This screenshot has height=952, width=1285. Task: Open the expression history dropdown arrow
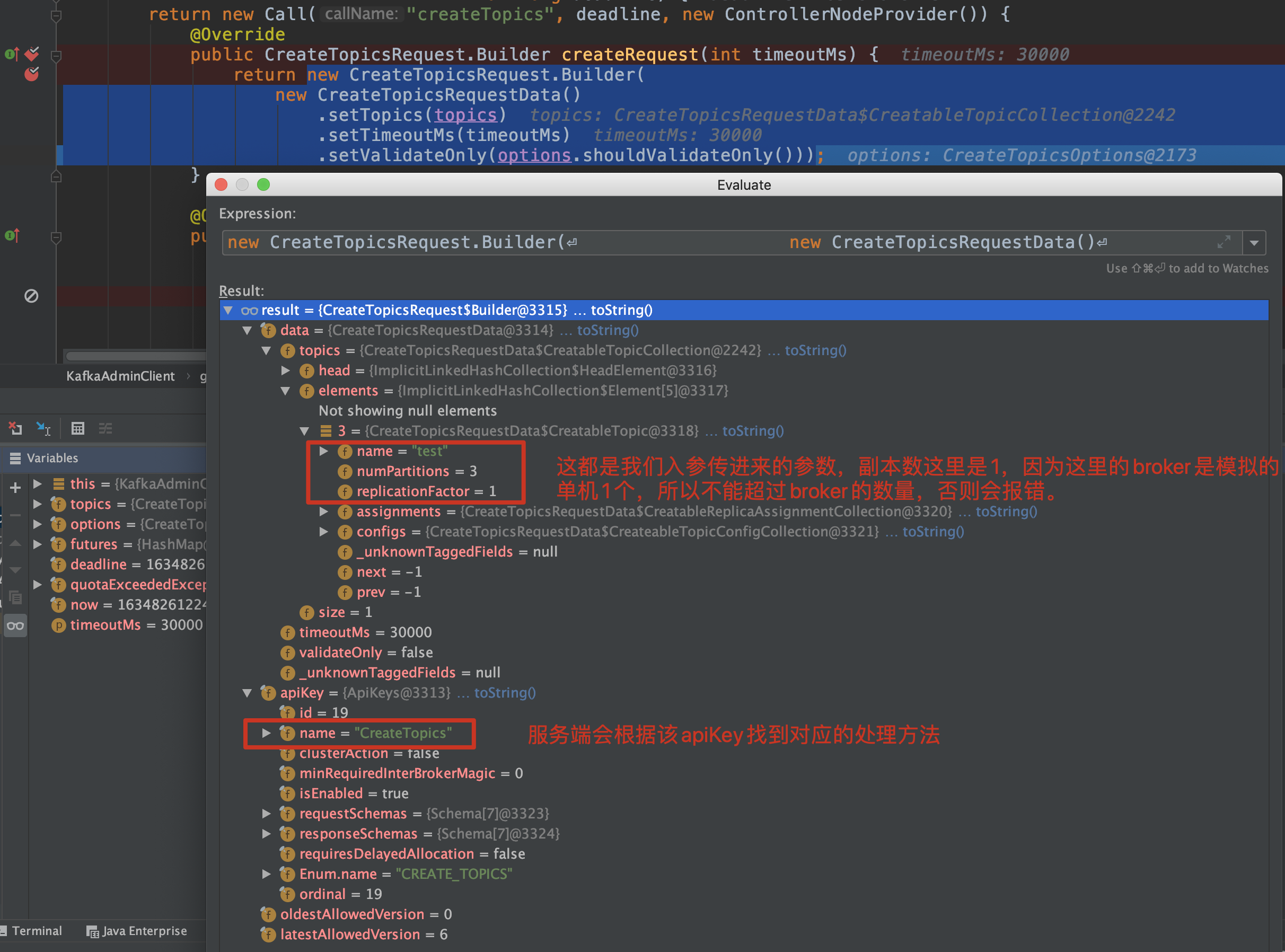click(x=1254, y=243)
